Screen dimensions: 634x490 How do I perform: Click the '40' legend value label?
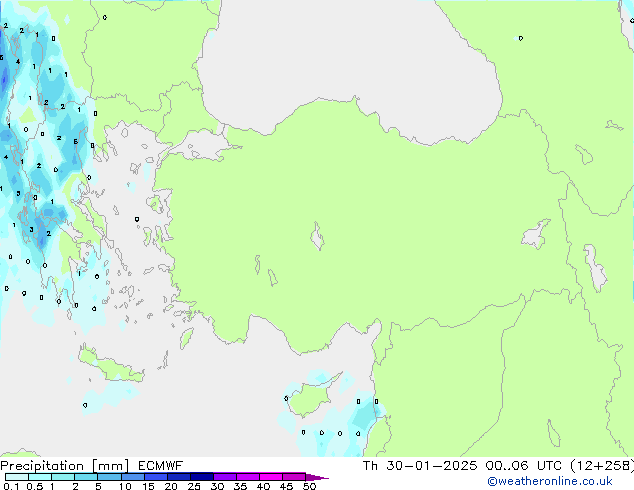pos(263,486)
